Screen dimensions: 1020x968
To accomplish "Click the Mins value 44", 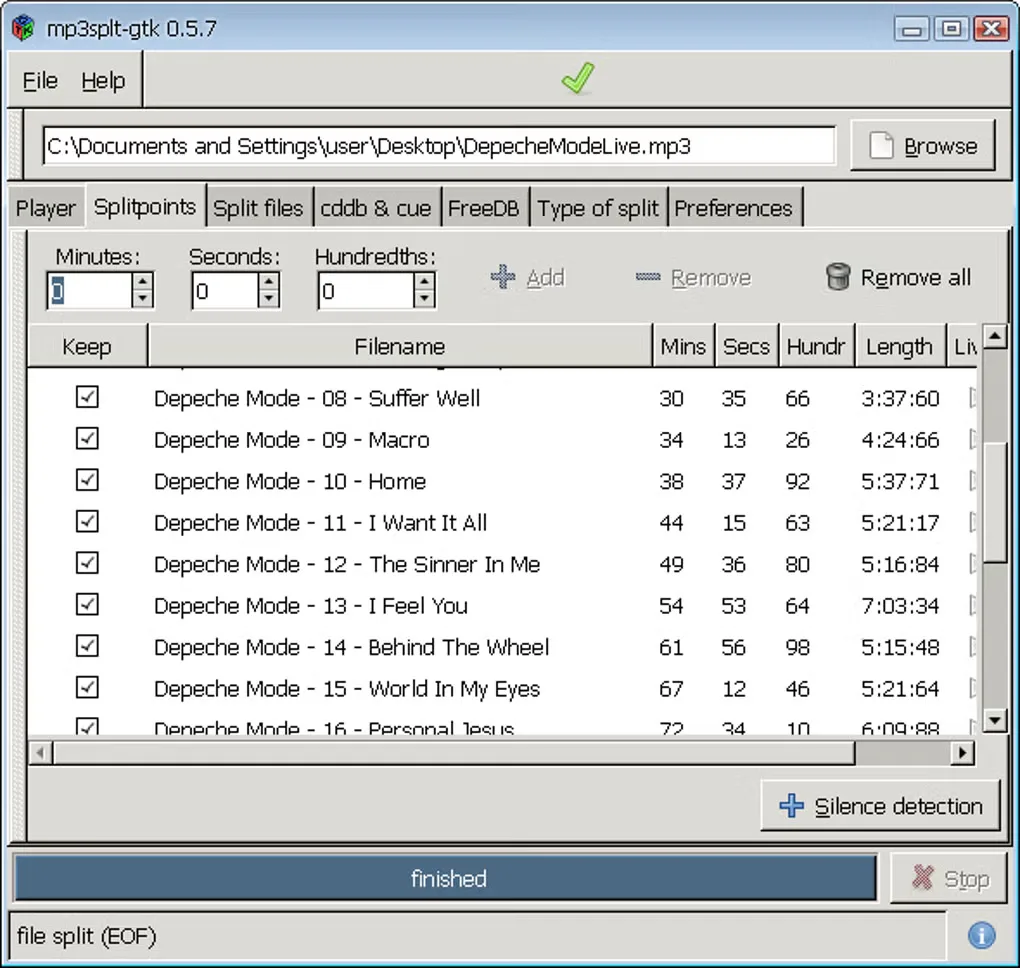I will [671, 522].
